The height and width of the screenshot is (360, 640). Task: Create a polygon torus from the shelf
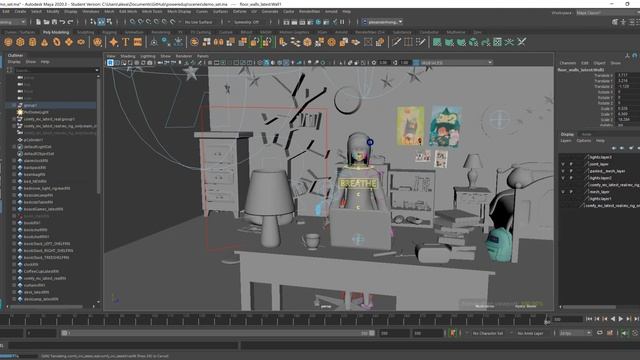[x=57, y=42]
